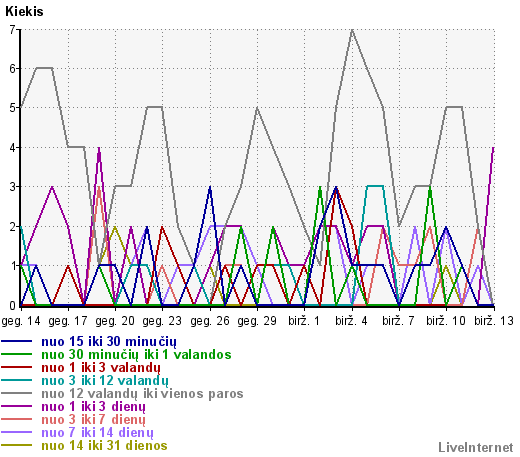Click the 'geg. 26' date label
Viewport: 520px width, 457px height.
tap(210, 321)
